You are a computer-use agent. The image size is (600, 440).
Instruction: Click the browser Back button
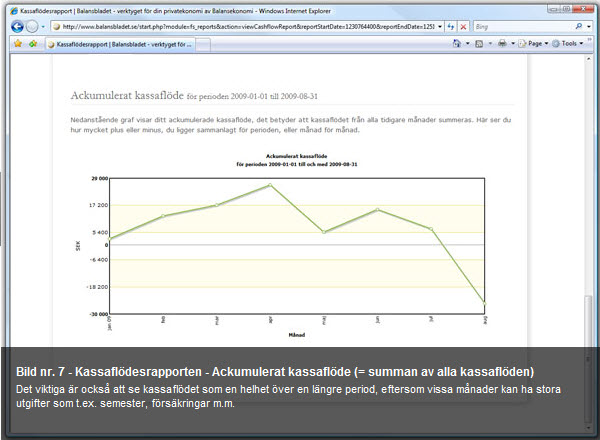[x=17, y=26]
